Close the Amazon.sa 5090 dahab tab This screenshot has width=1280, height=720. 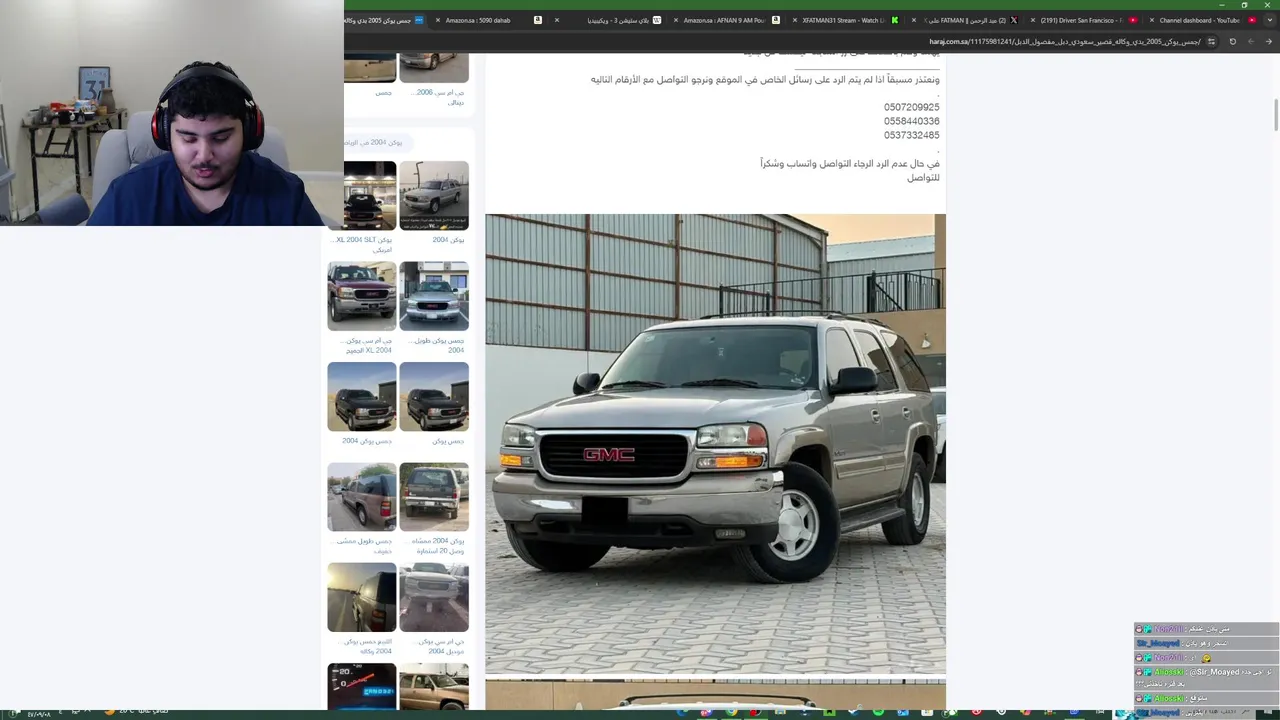438,20
